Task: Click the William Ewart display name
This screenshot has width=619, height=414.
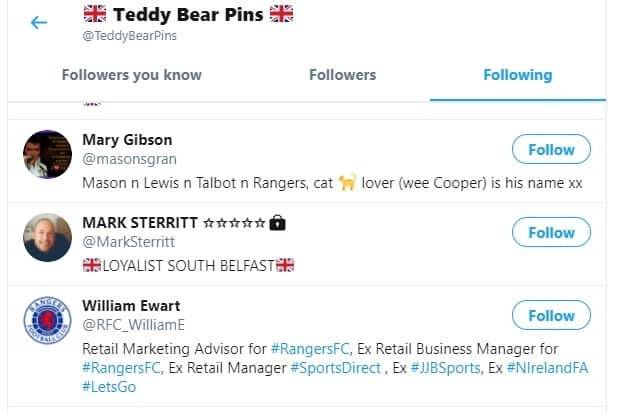Action: (x=130, y=306)
